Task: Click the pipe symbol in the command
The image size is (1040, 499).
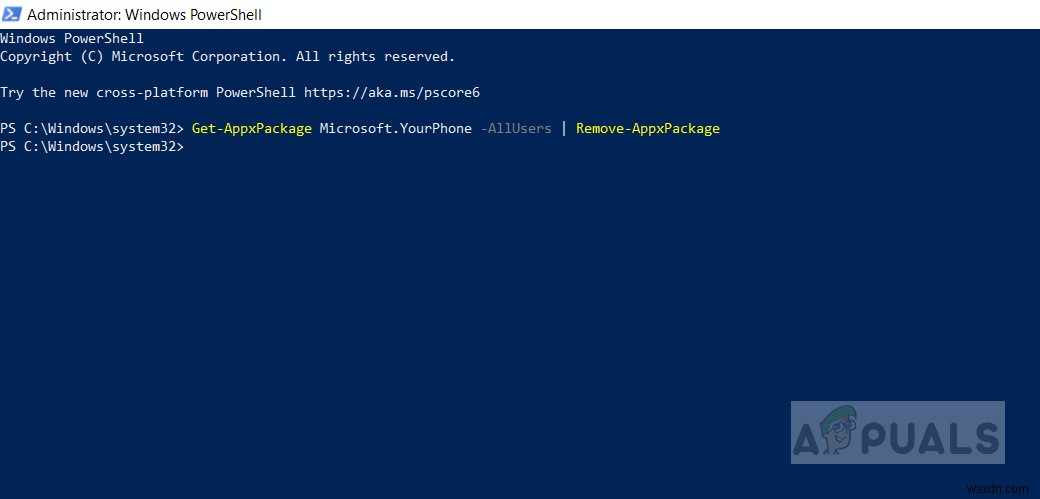Action: (564, 128)
